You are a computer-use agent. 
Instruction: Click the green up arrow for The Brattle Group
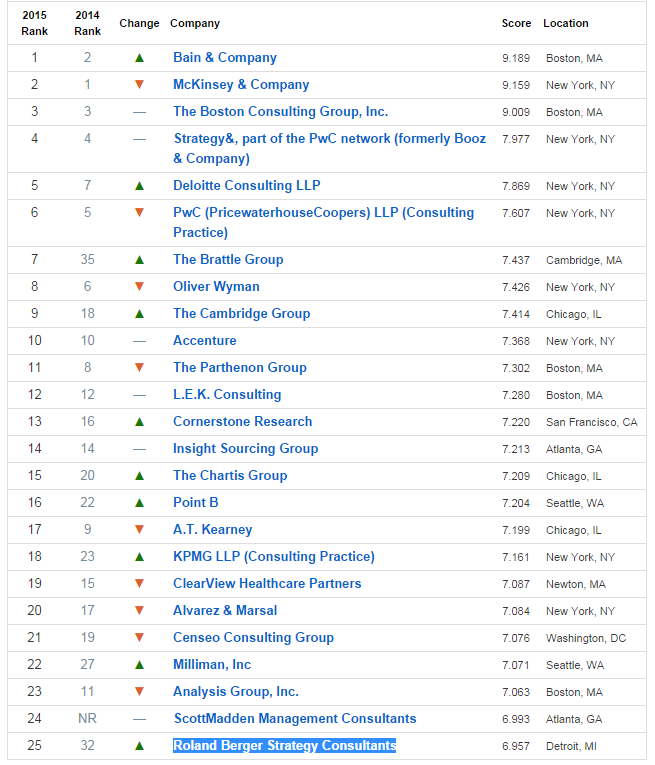[x=139, y=260]
